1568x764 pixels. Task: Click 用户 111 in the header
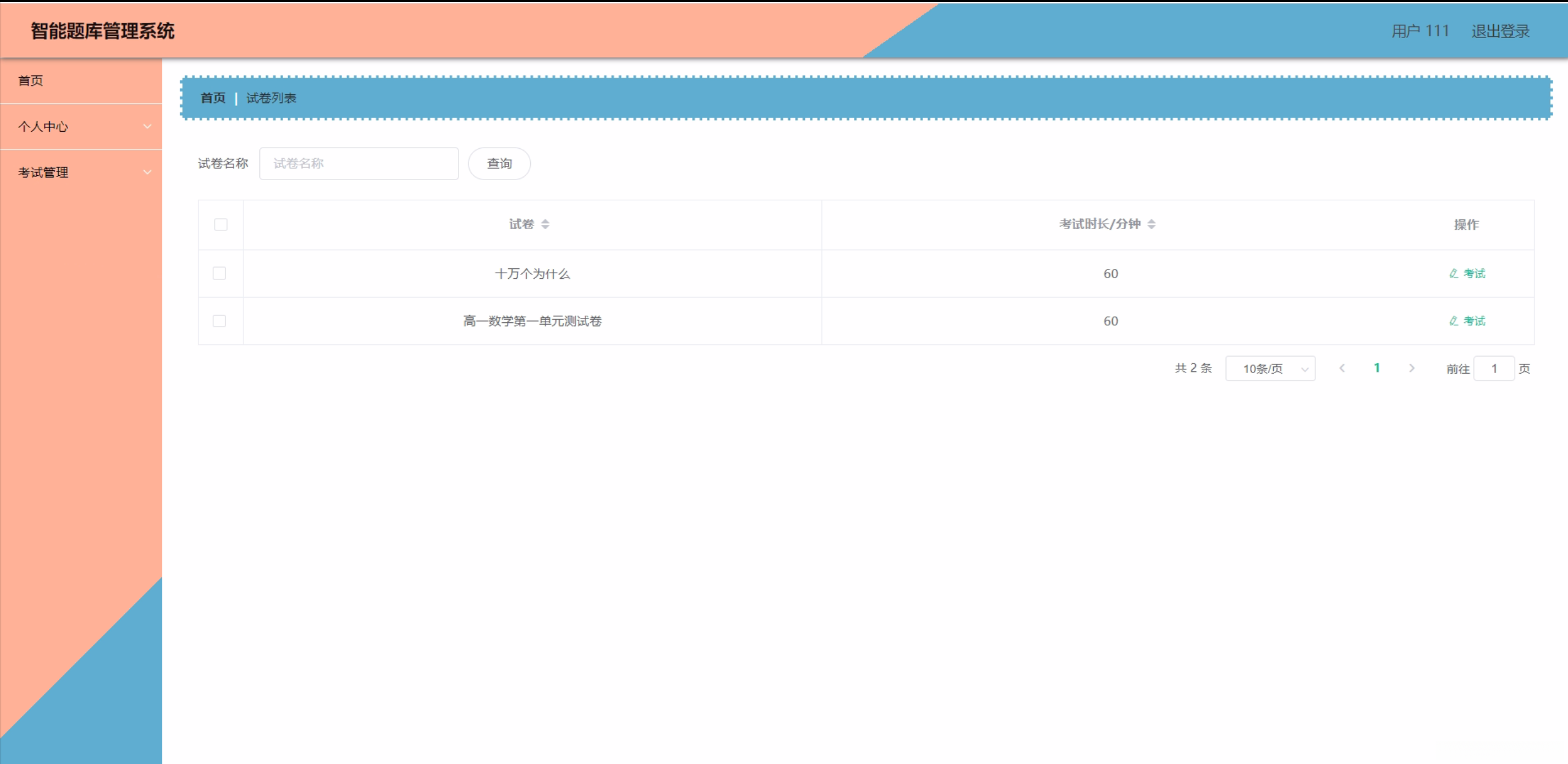coord(1420,31)
